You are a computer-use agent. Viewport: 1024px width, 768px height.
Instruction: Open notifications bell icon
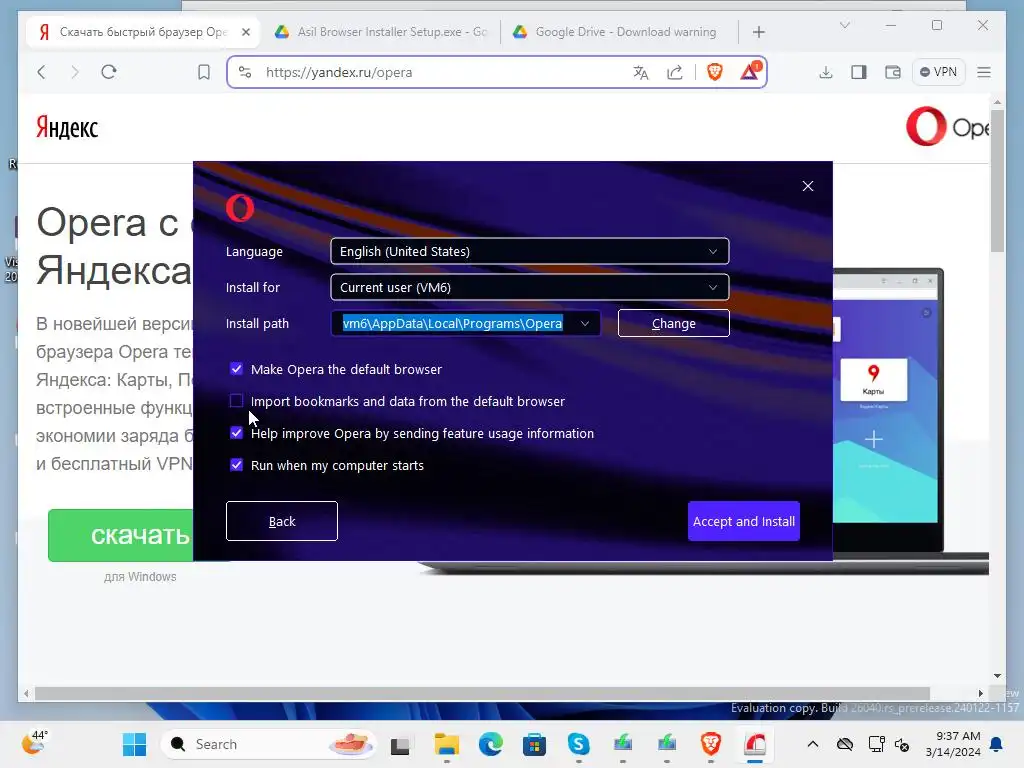[996, 744]
